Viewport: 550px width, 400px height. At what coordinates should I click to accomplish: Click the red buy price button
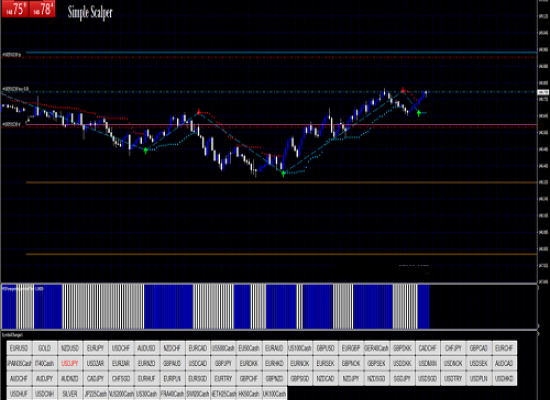pyautogui.click(x=42, y=9)
